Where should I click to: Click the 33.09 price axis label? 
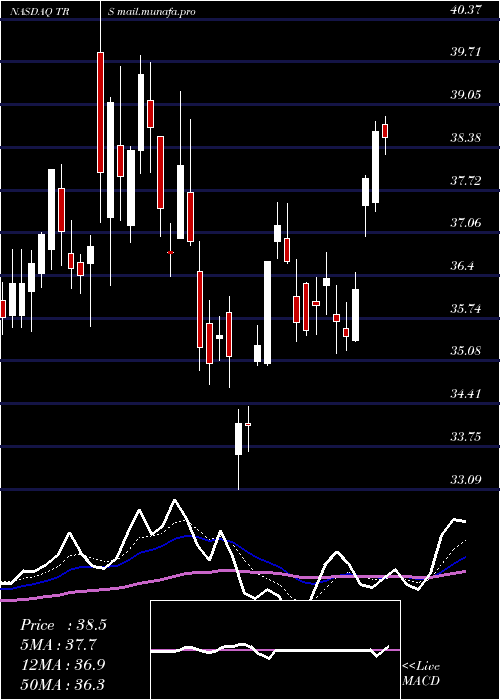click(x=466, y=480)
